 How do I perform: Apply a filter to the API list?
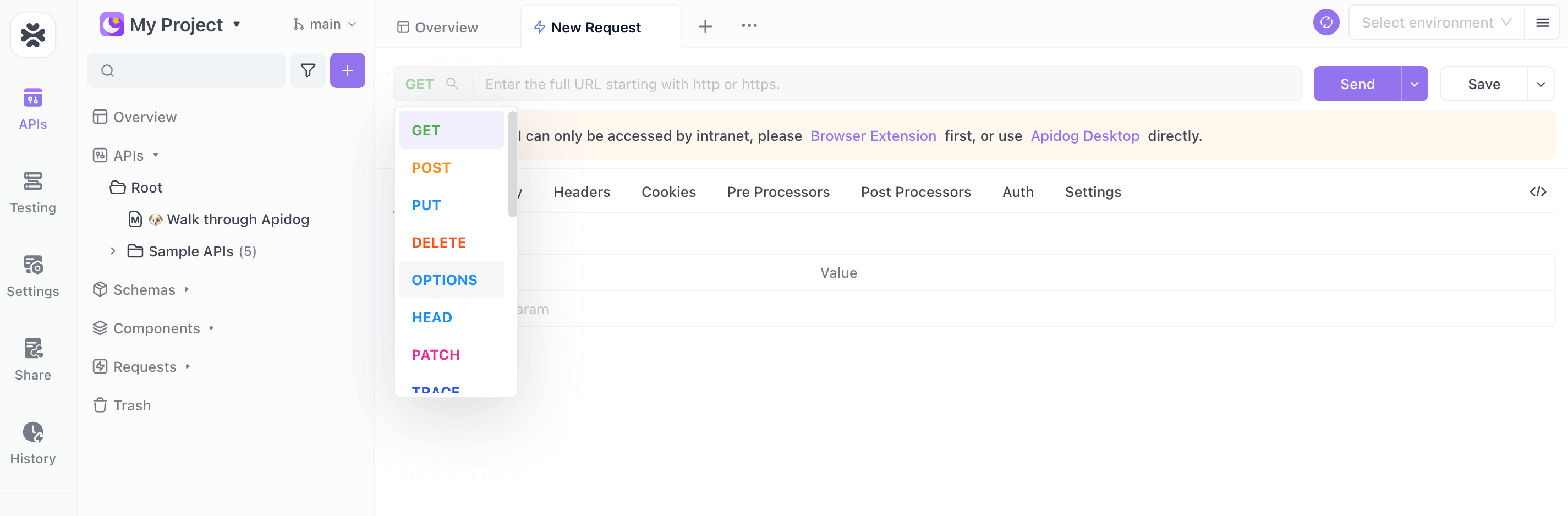coord(308,70)
